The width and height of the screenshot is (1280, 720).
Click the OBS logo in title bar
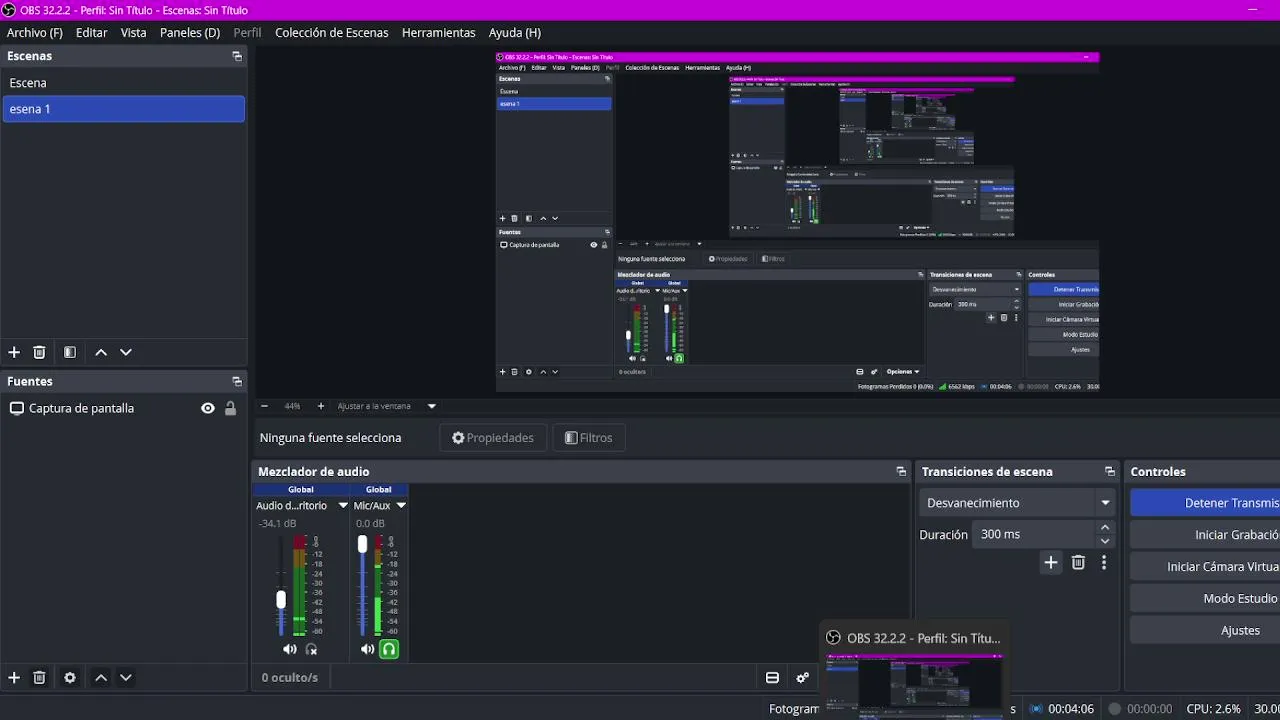9,10
